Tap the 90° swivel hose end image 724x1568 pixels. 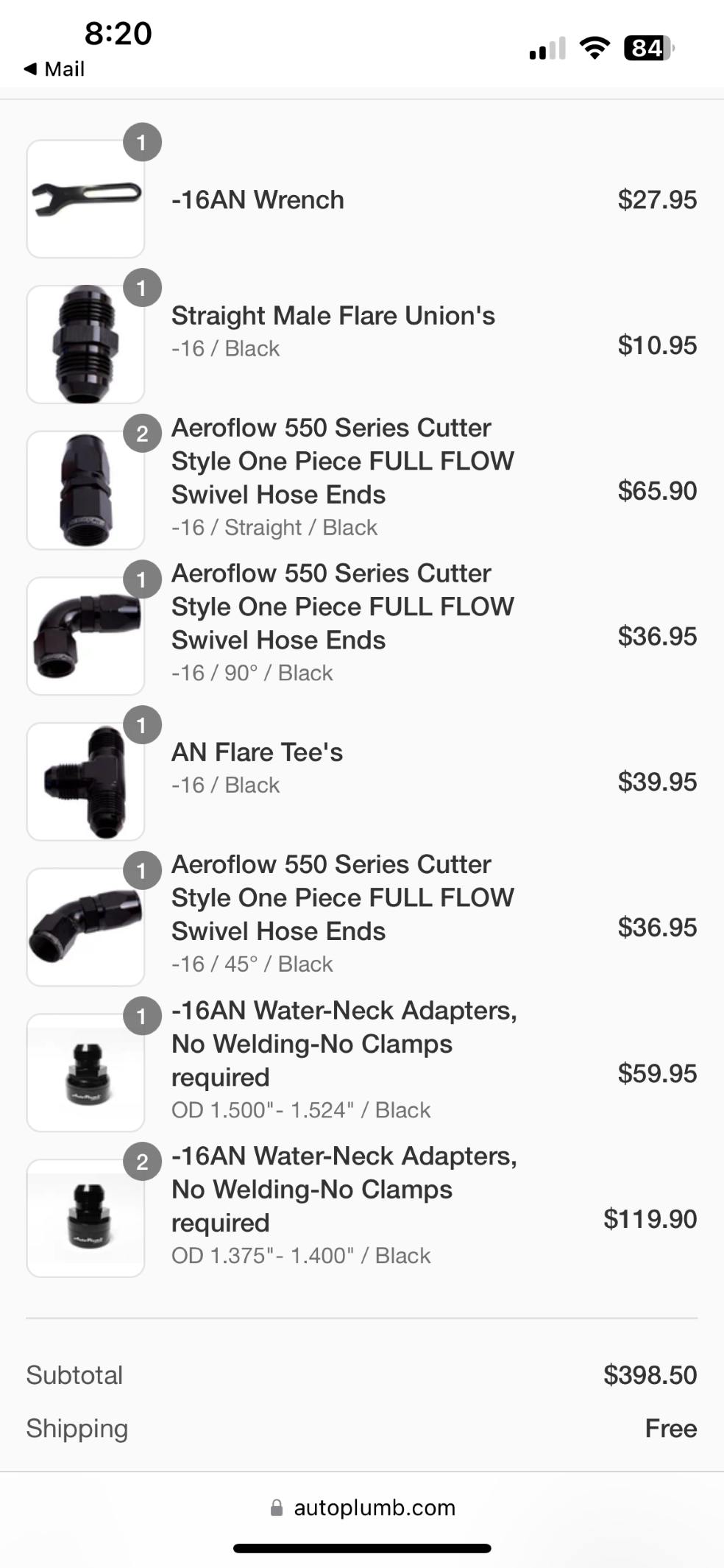(85, 636)
